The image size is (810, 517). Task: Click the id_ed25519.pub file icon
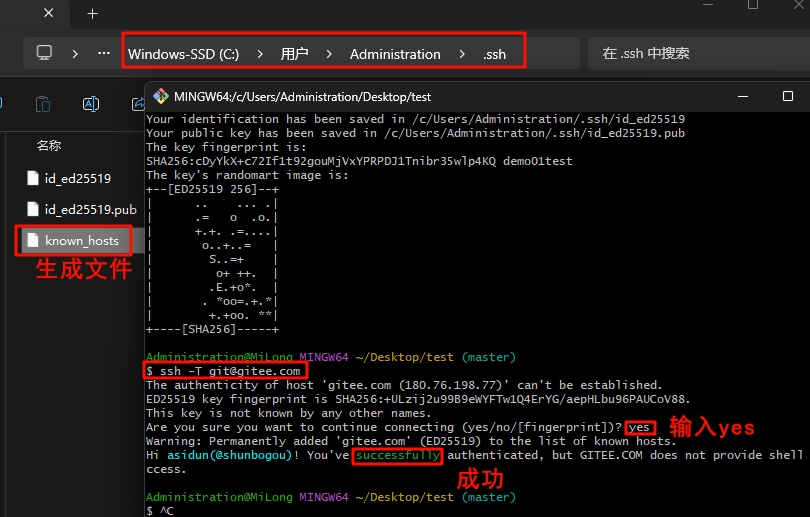(x=33, y=209)
